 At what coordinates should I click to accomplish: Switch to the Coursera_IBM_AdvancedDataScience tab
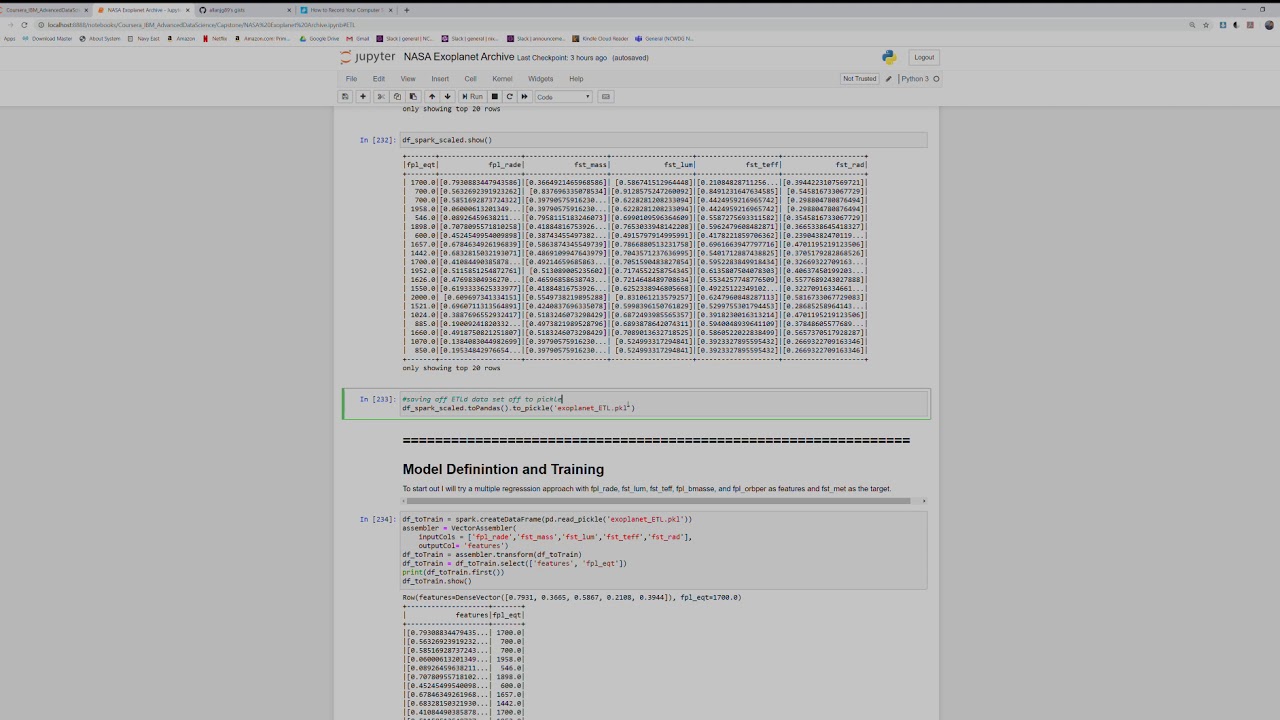[x=44, y=10]
